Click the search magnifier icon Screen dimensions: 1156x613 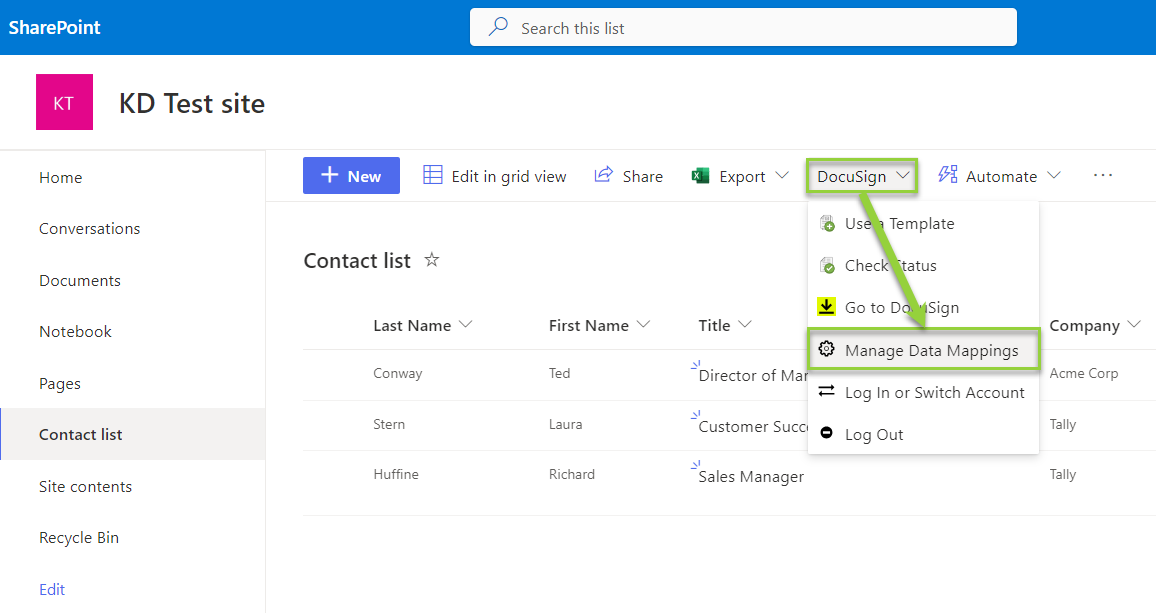497,26
